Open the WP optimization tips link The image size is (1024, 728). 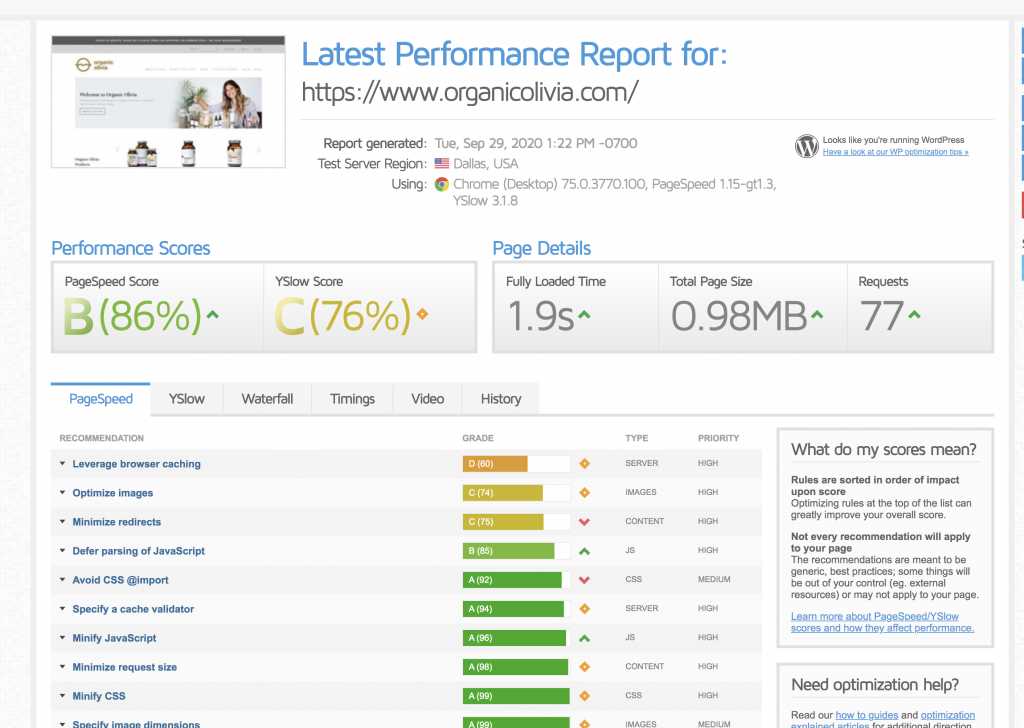pos(895,152)
